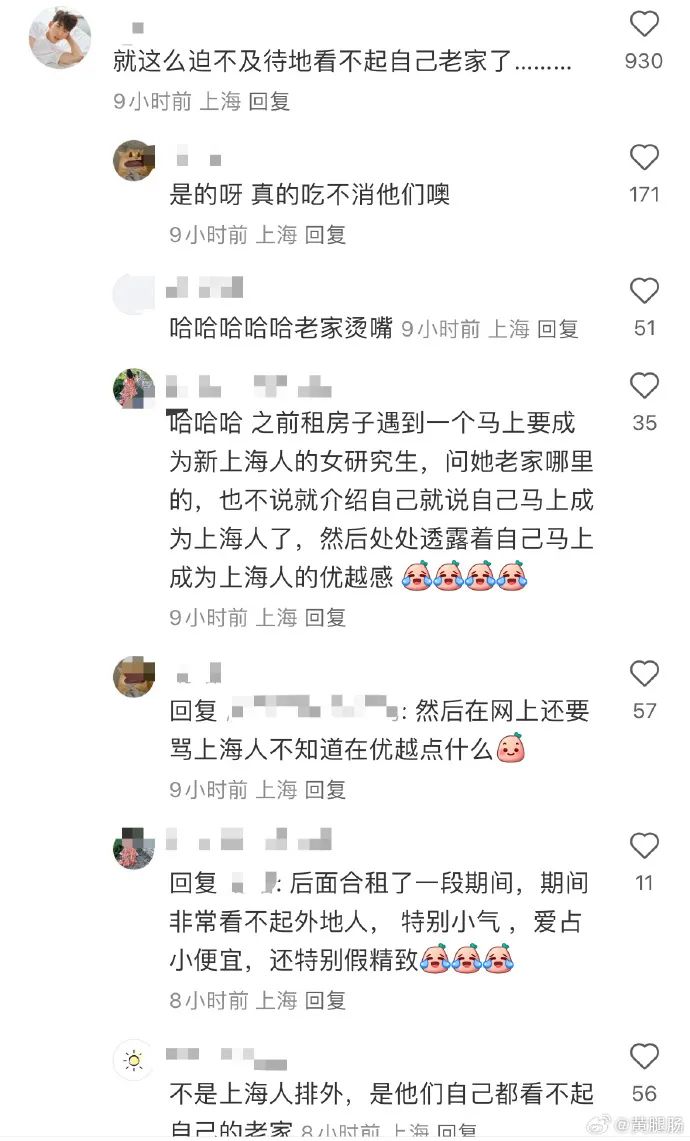Image resolution: width=690 pixels, height=1141 pixels.
Task: Like the top comment with 930 likes
Action: pyautogui.click(x=644, y=24)
